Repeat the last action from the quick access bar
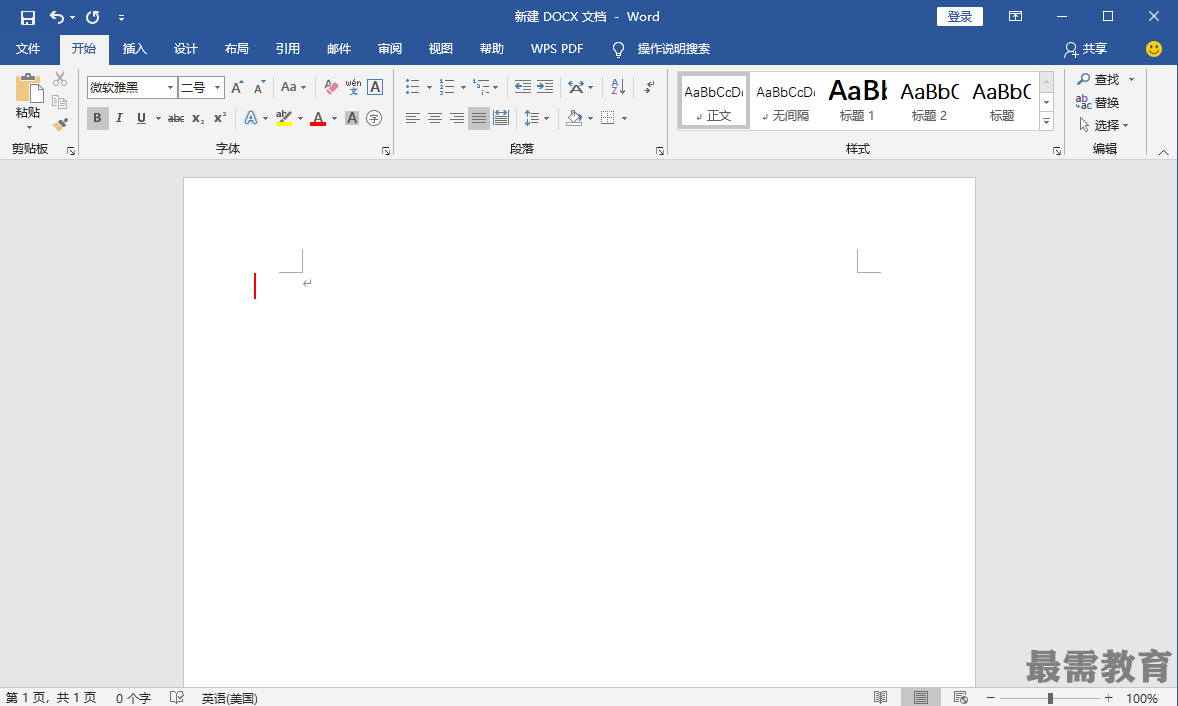Screen dimensions: 1178x706 click(92, 17)
